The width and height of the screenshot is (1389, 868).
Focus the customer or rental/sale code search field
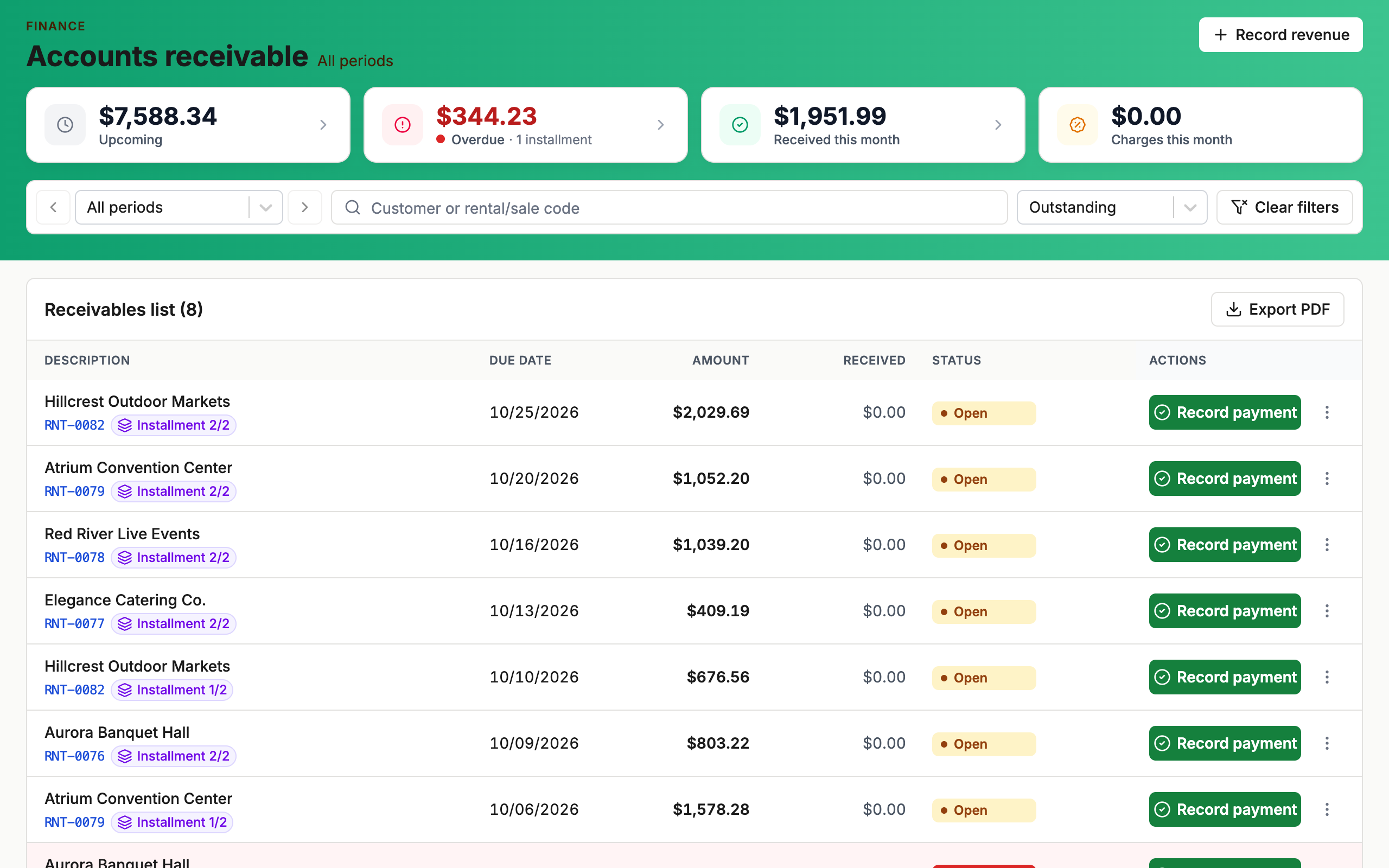[x=669, y=207]
